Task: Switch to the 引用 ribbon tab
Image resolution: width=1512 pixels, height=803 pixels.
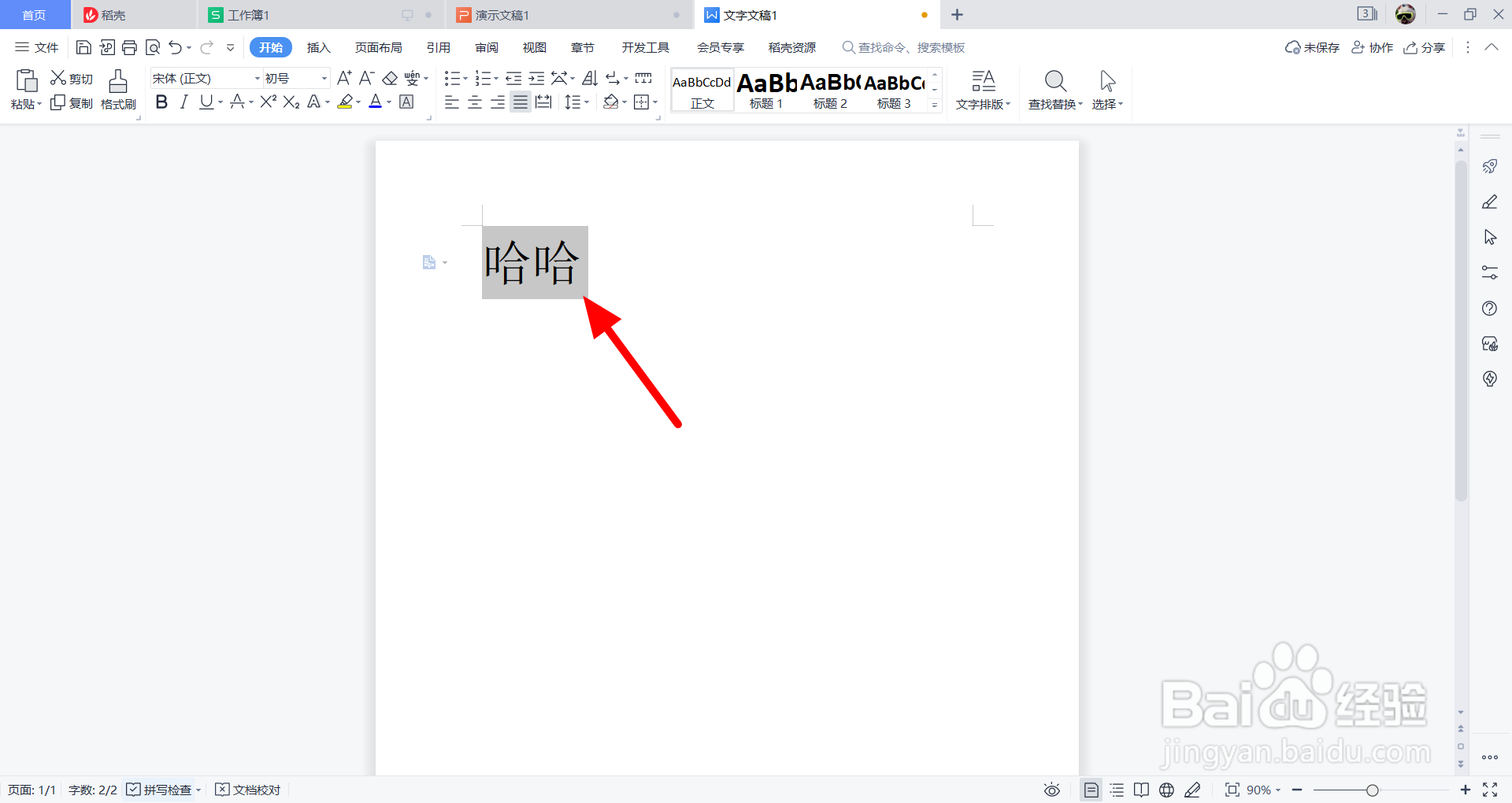Action: (x=439, y=47)
